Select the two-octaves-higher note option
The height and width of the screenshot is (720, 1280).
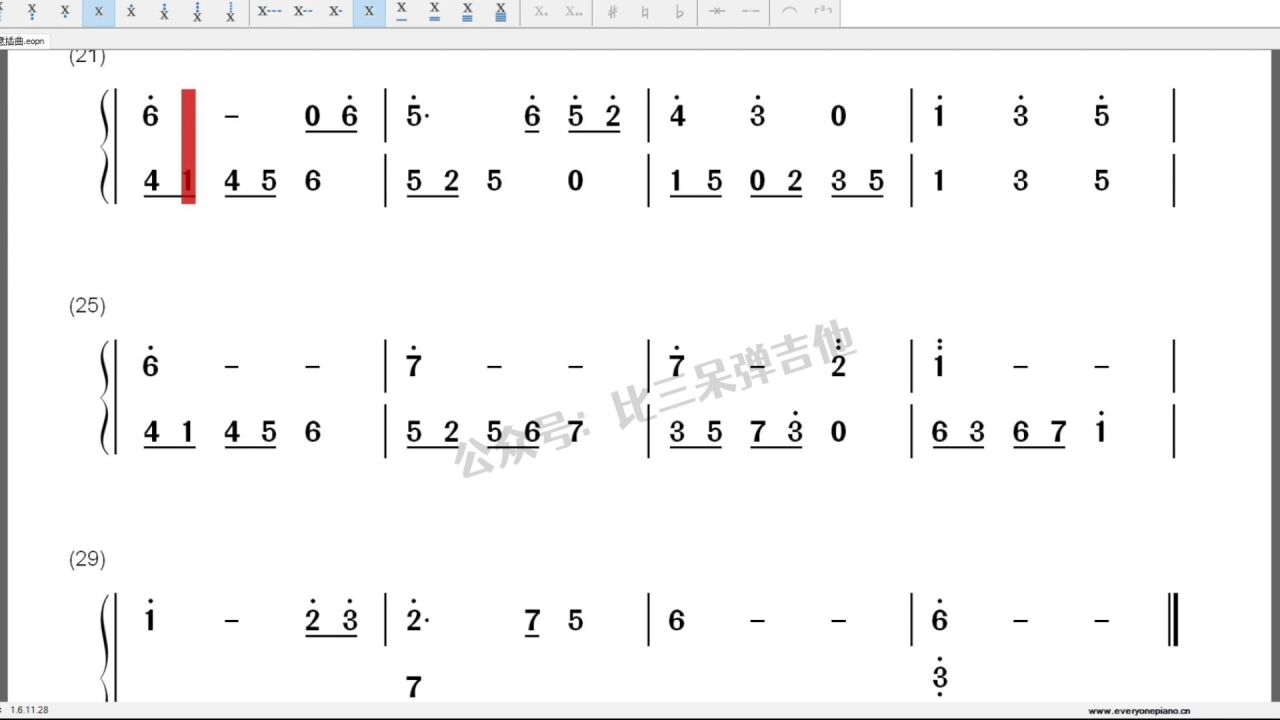(x=164, y=12)
